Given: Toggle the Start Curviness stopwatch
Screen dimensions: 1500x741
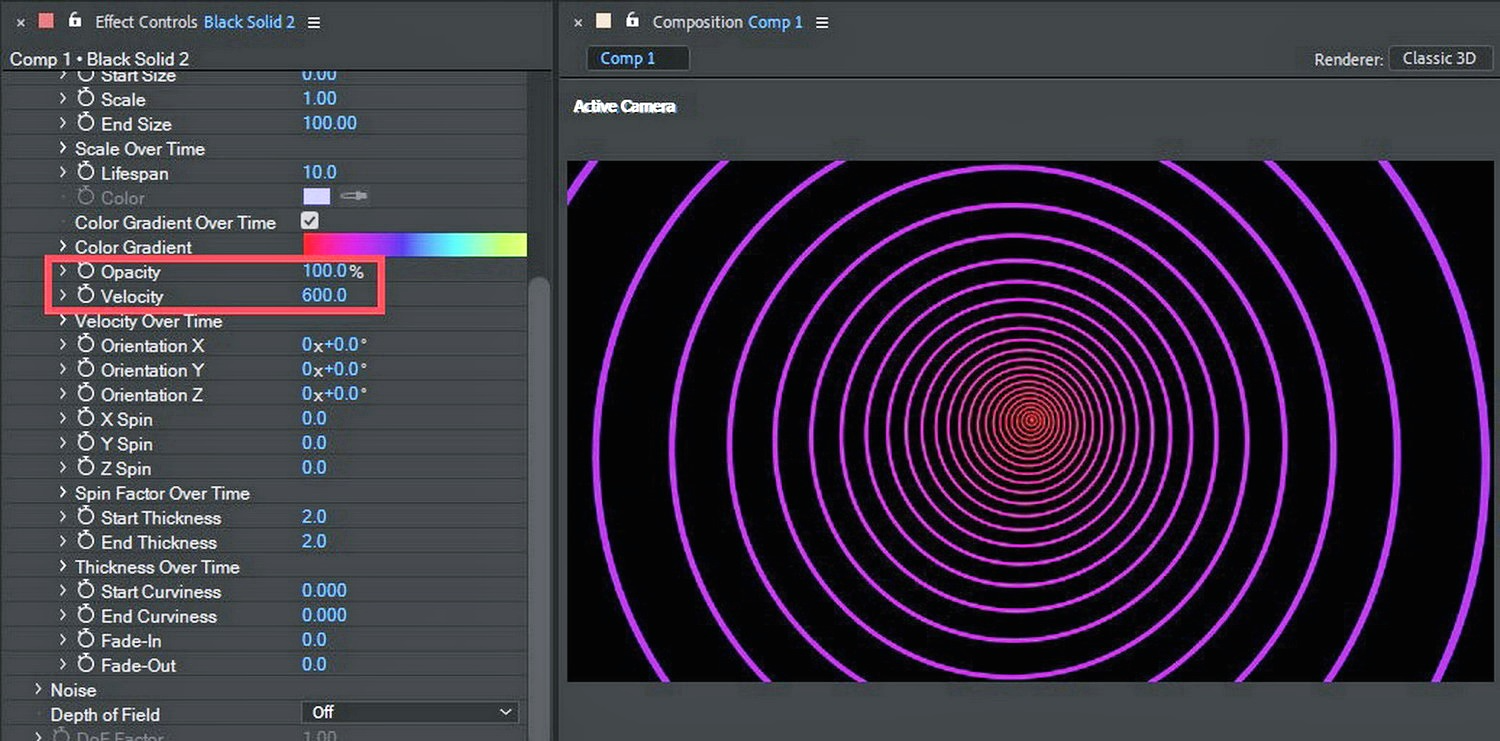Looking at the screenshot, I should [86, 591].
